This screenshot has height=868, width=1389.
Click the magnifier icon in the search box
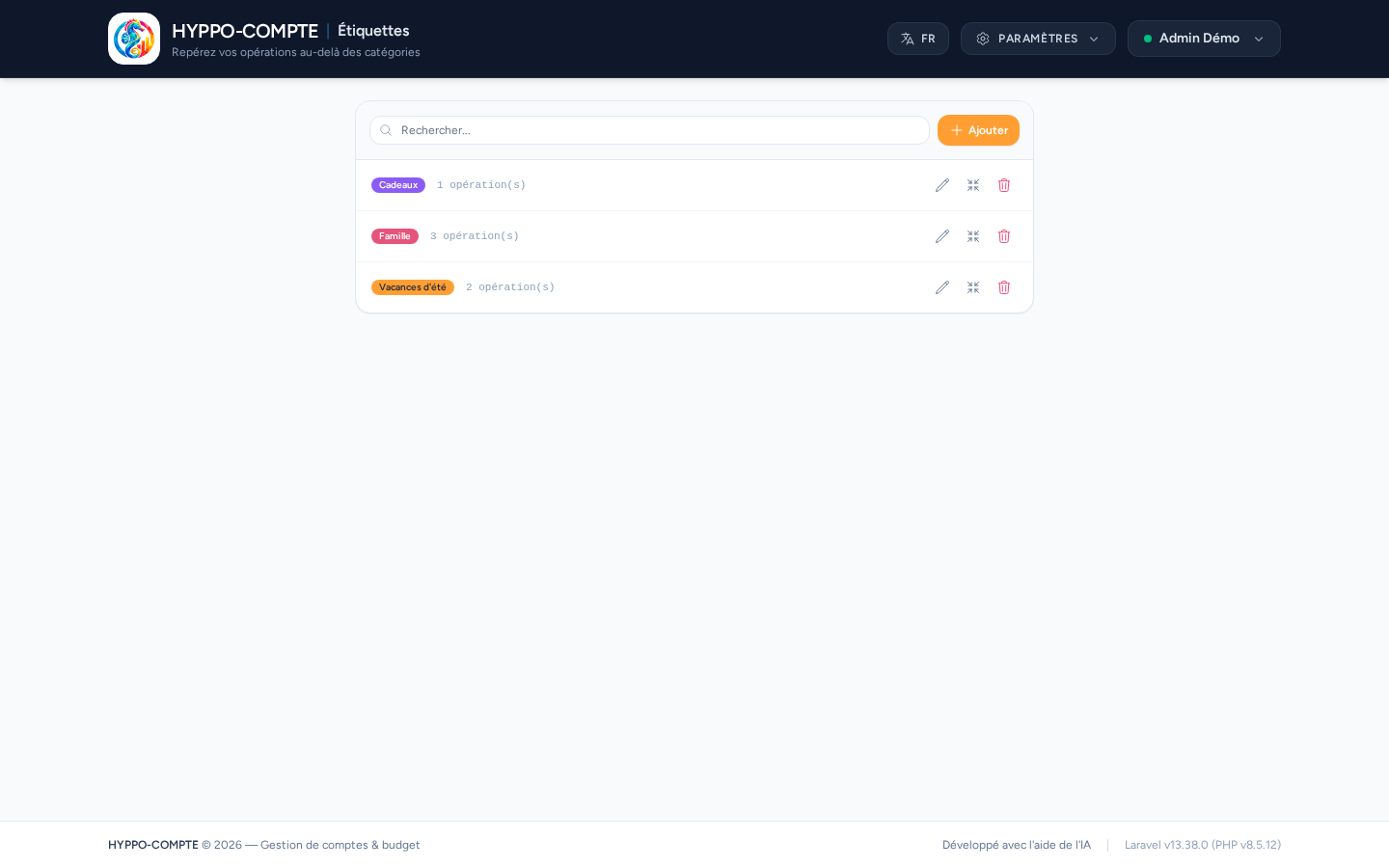[386, 130]
